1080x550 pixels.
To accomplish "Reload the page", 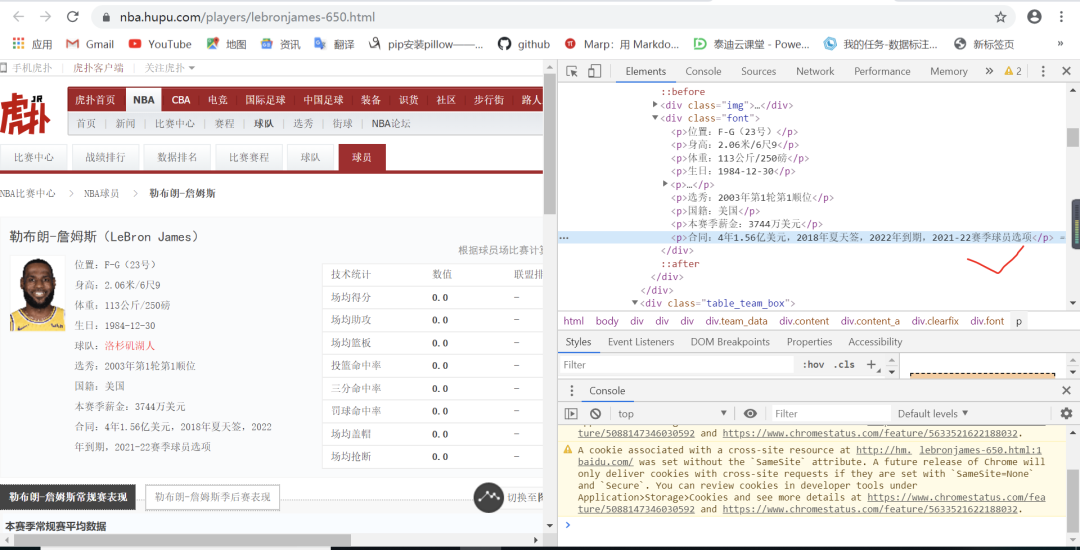I will point(73,17).
